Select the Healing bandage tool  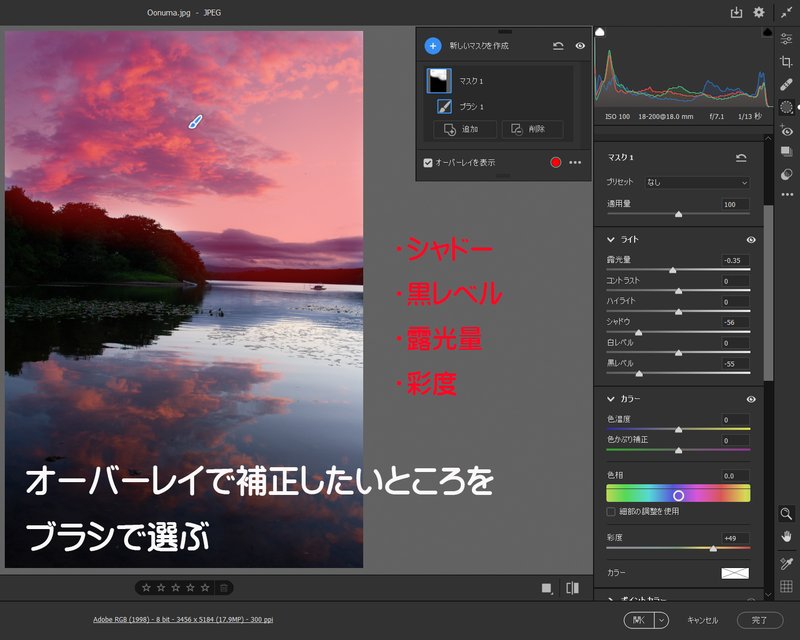pyautogui.click(x=786, y=85)
